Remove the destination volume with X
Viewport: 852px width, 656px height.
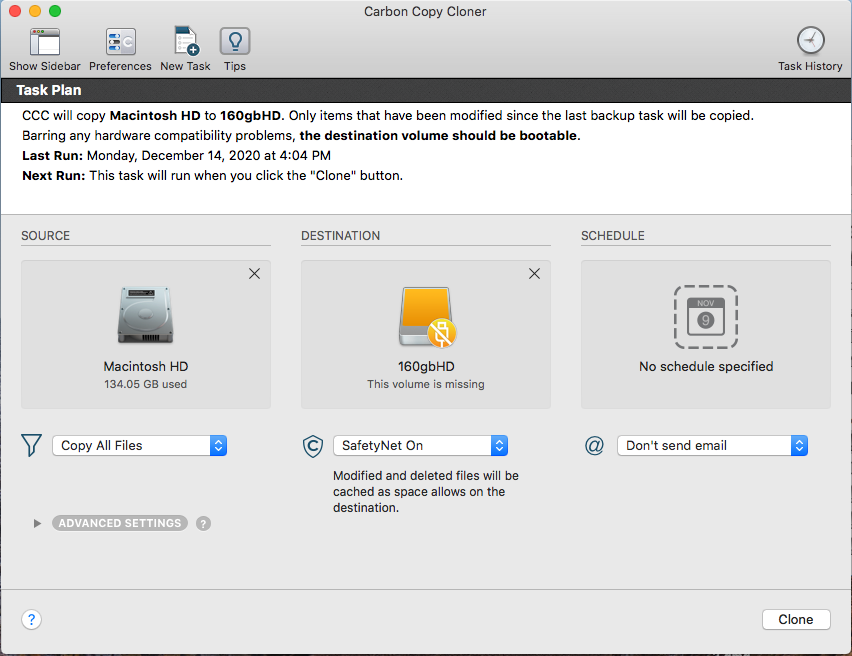pos(534,274)
